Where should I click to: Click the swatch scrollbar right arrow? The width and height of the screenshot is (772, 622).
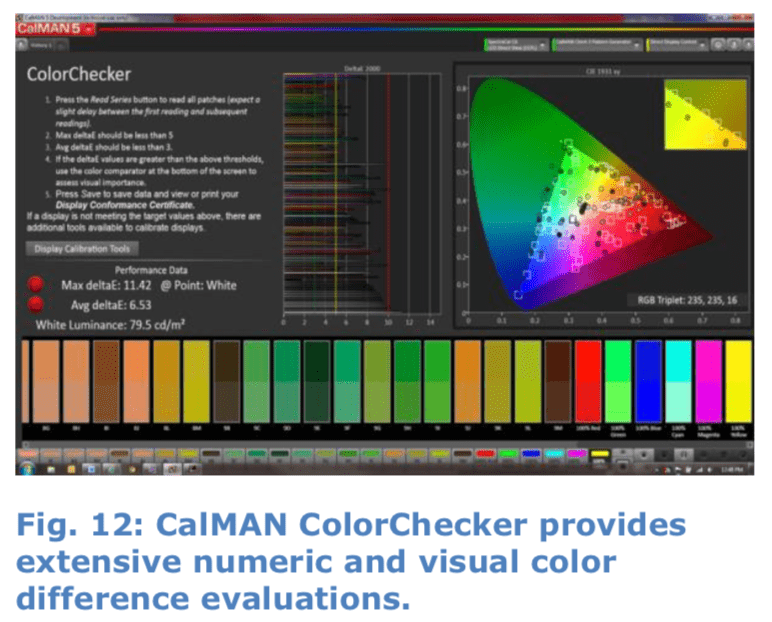[x=749, y=444]
